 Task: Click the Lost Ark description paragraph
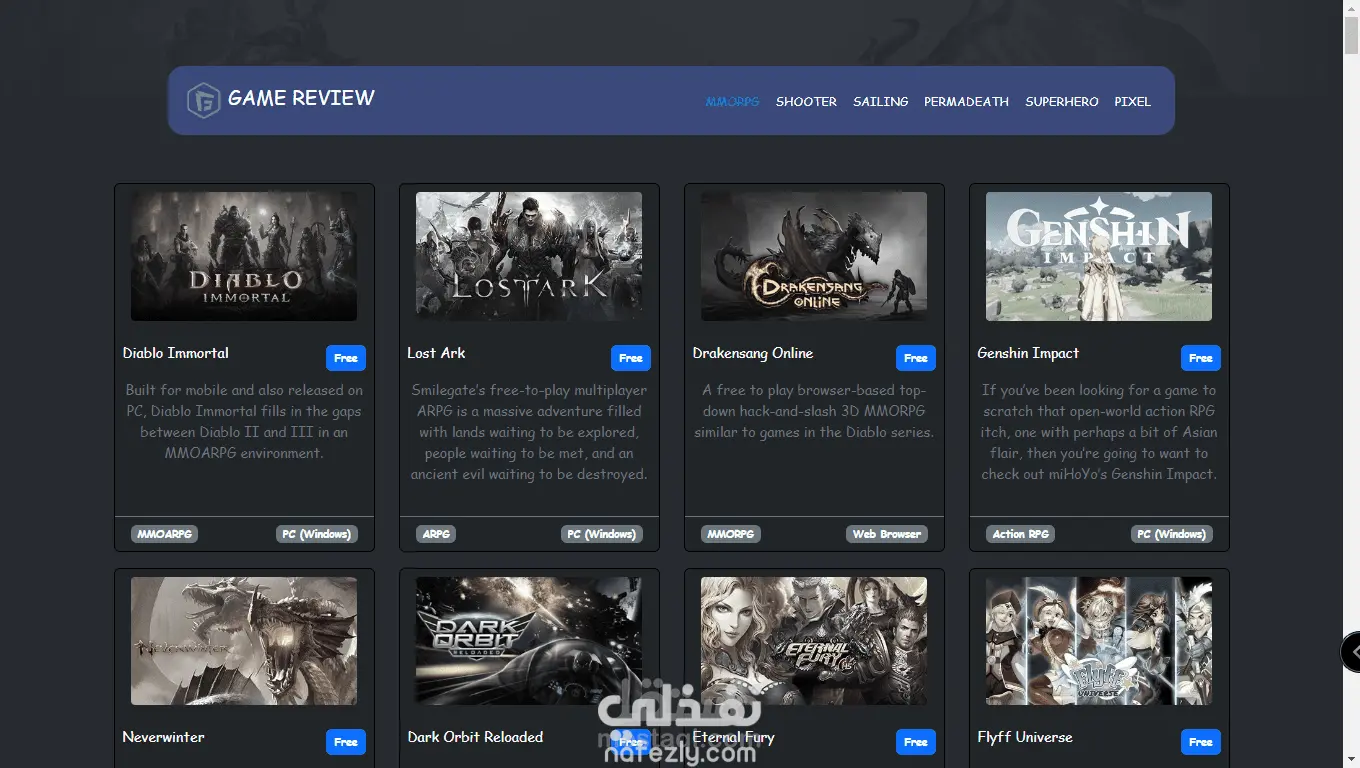(529, 432)
